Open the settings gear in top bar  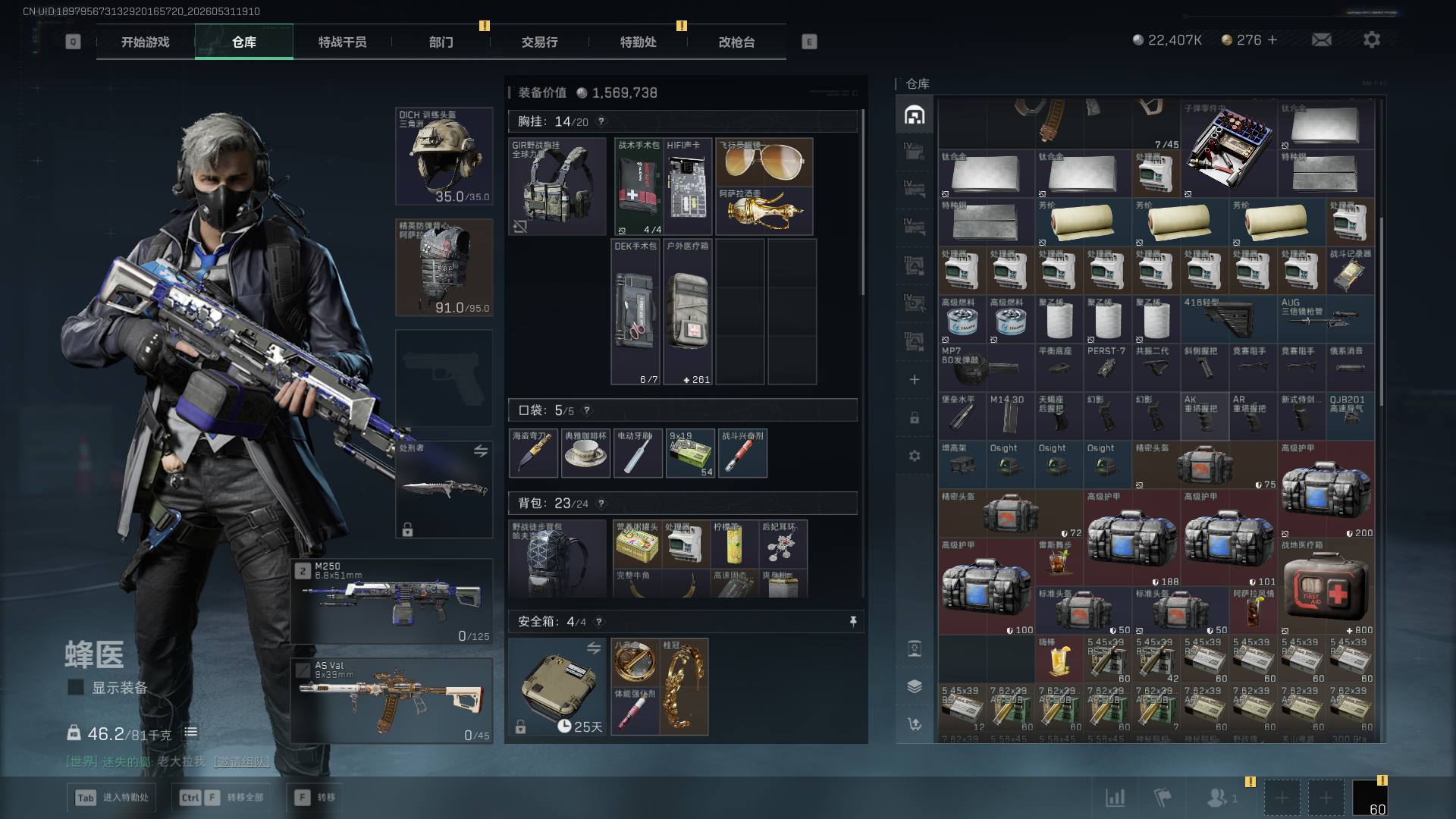pos(1372,39)
